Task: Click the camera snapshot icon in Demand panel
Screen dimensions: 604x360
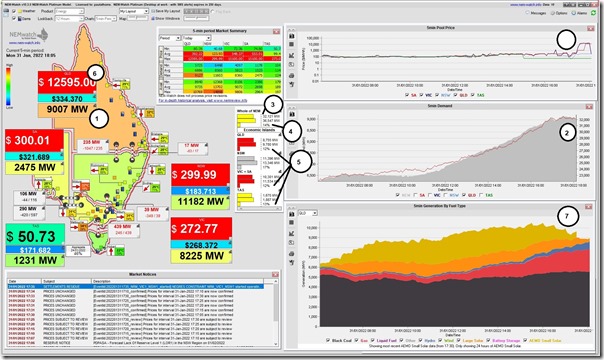Action: pos(292,114)
